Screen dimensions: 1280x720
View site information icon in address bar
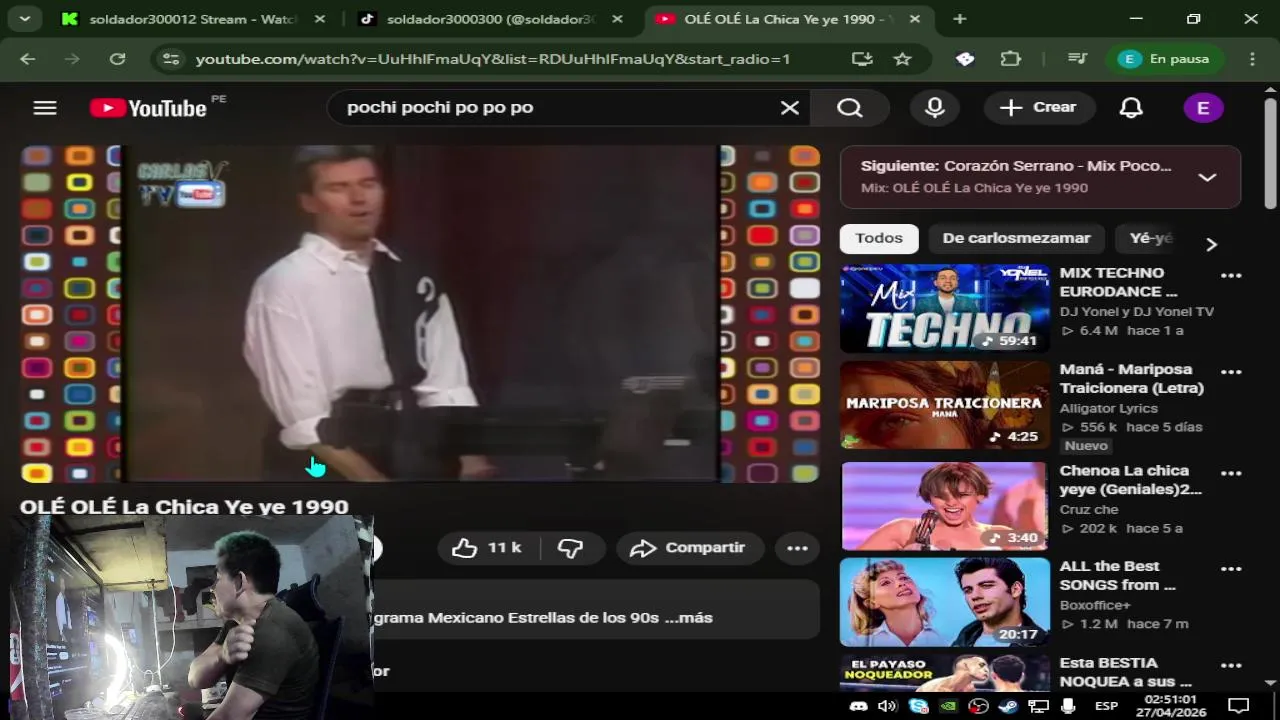pos(171,59)
